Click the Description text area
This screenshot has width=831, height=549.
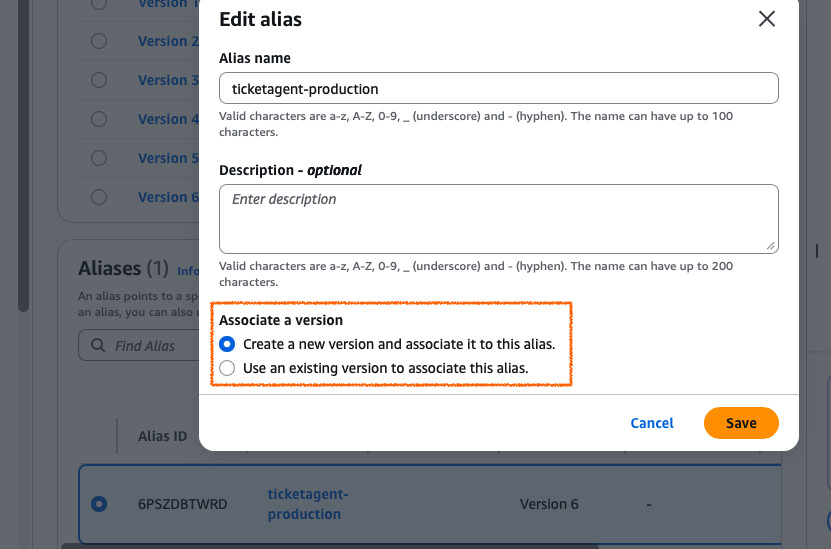[x=498, y=218]
